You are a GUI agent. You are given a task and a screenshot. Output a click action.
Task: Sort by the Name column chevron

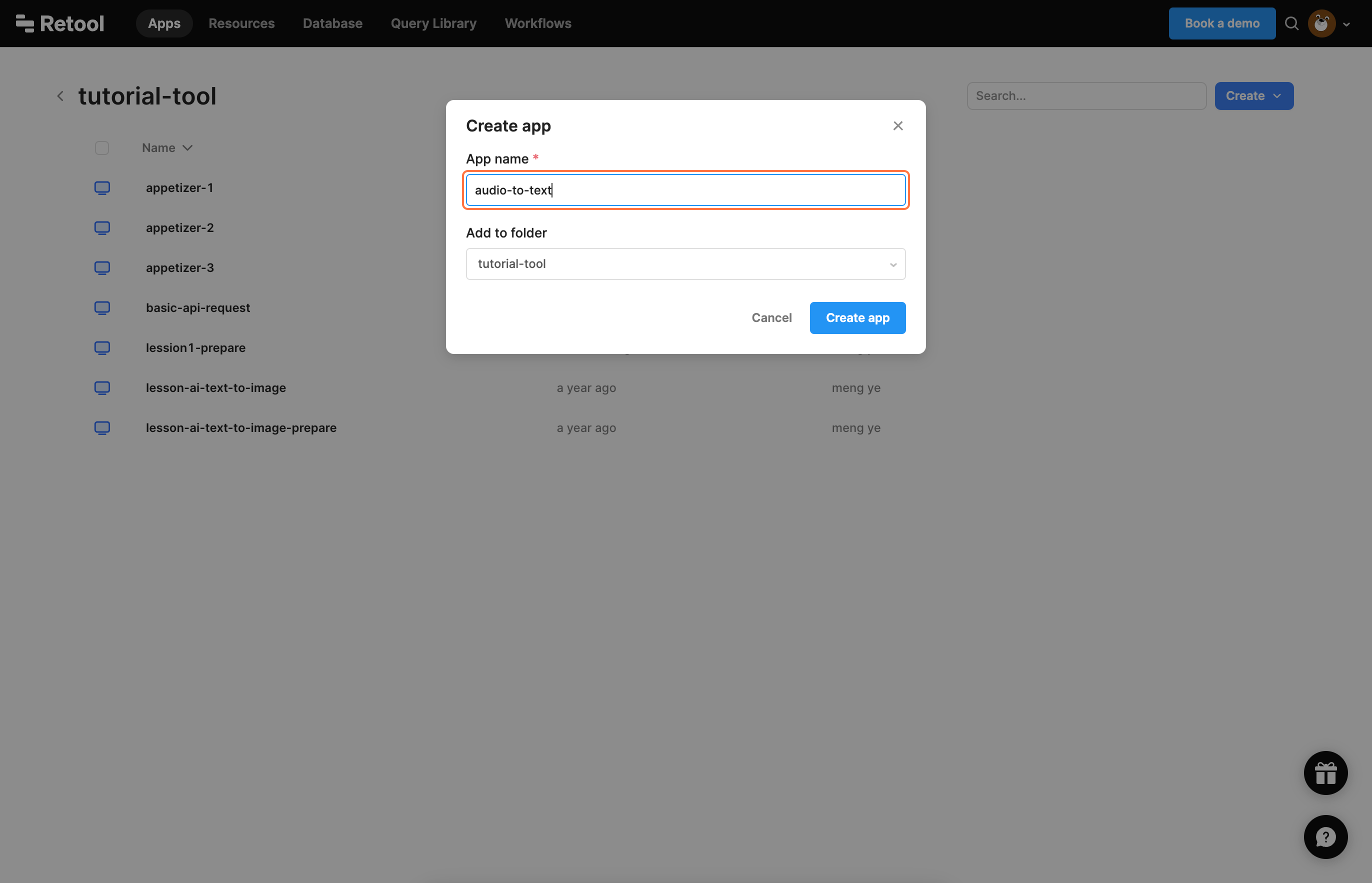pyautogui.click(x=187, y=148)
